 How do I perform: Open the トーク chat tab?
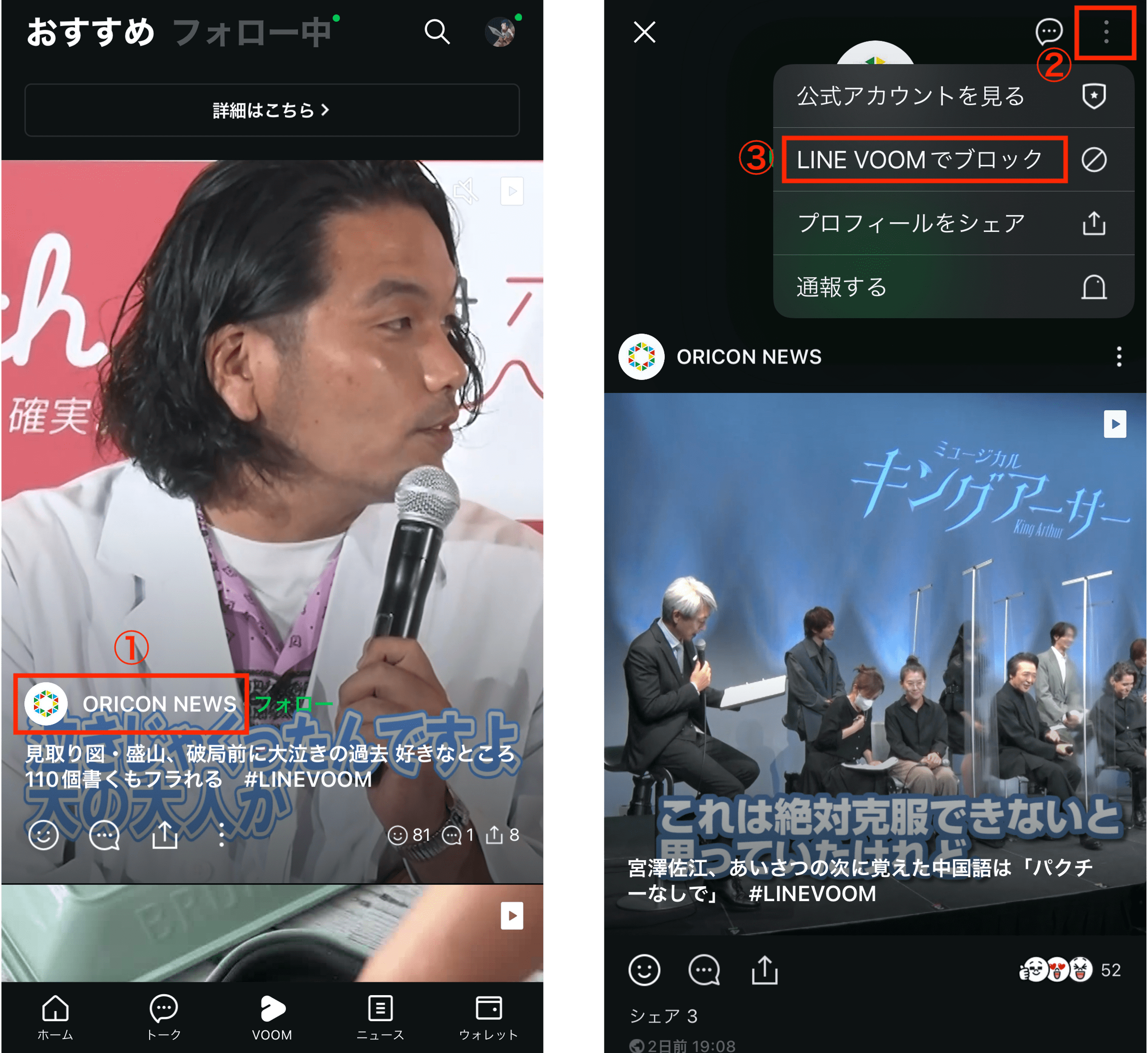163,1016
